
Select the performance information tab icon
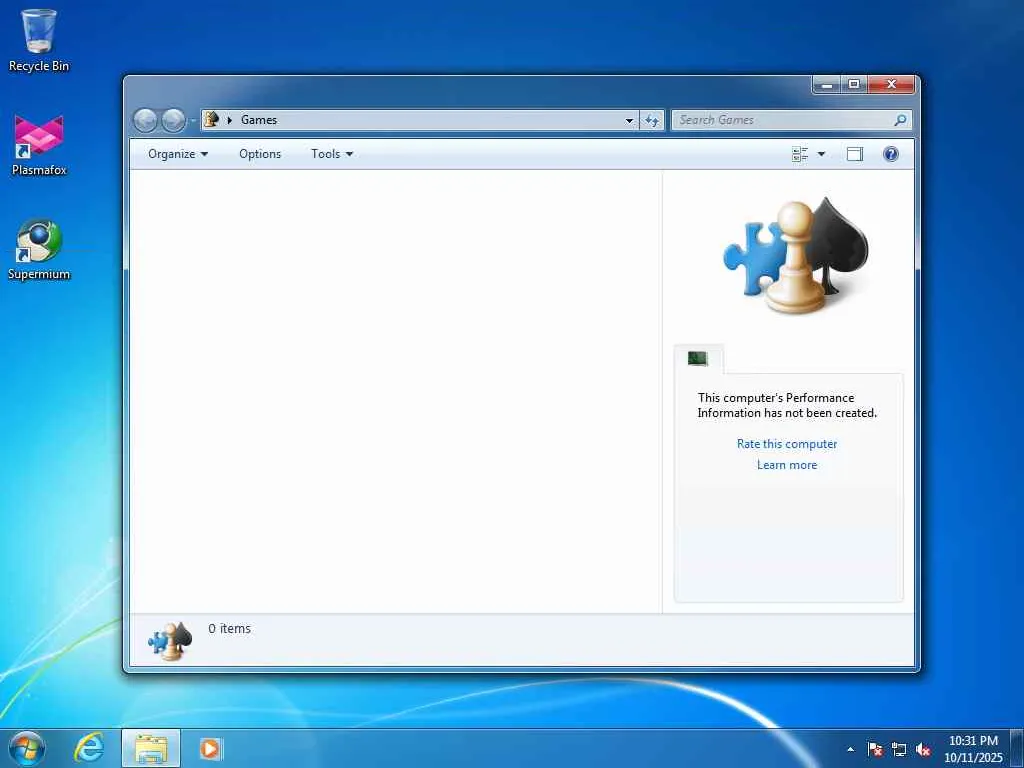697,358
